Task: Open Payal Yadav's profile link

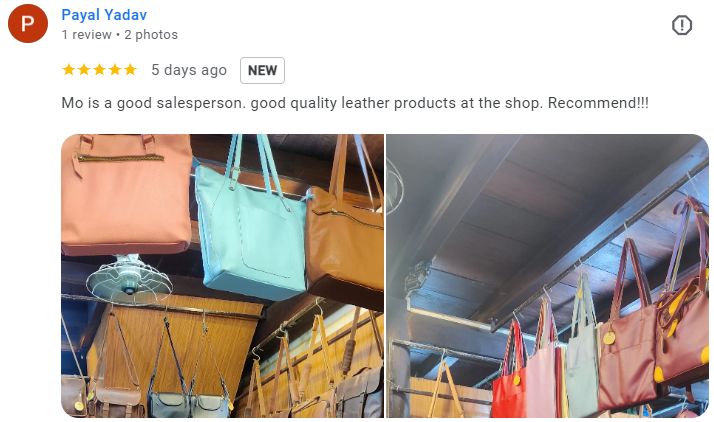Action: [104, 15]
